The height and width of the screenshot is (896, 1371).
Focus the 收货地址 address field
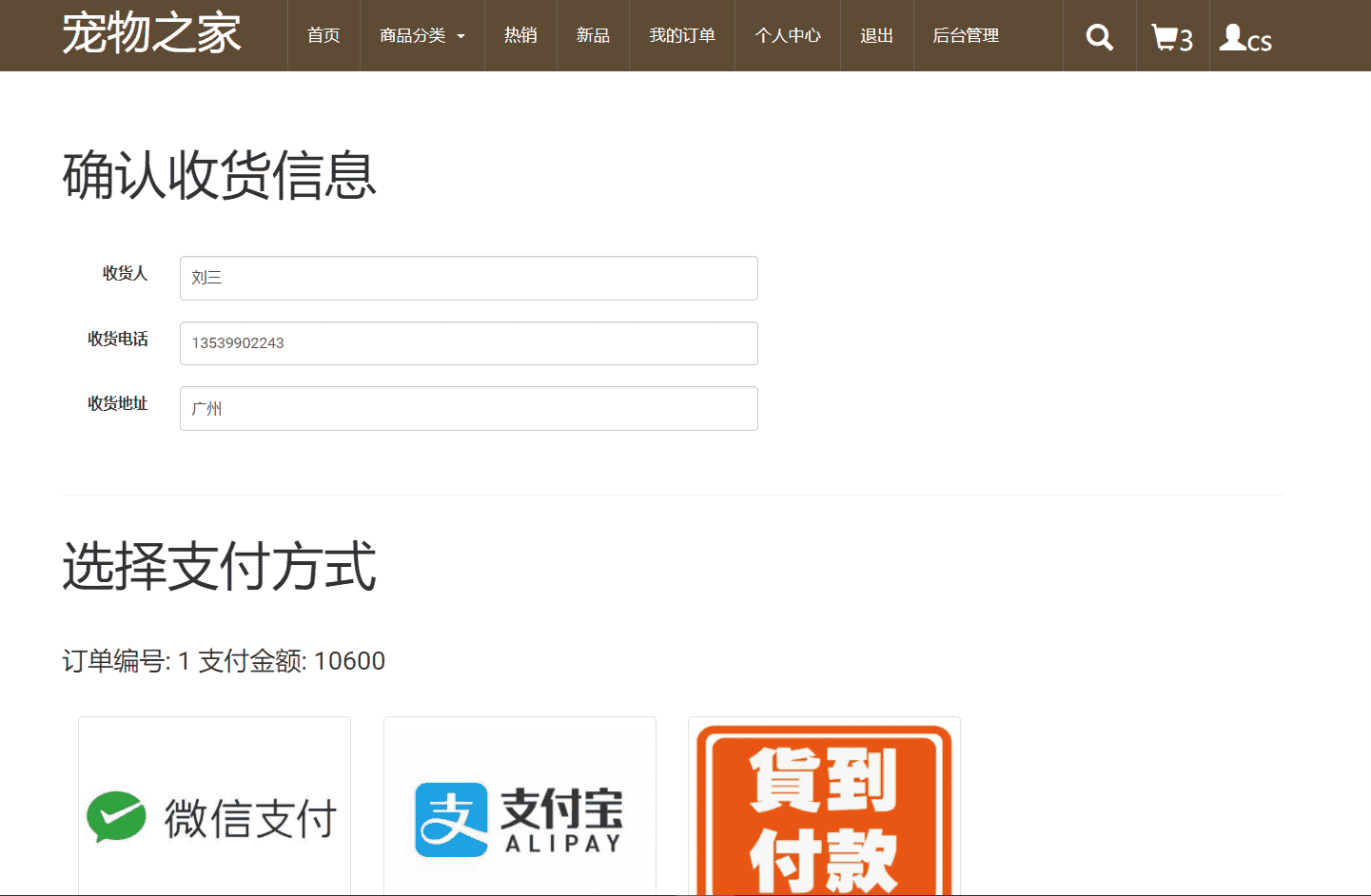tap(469, 408)
